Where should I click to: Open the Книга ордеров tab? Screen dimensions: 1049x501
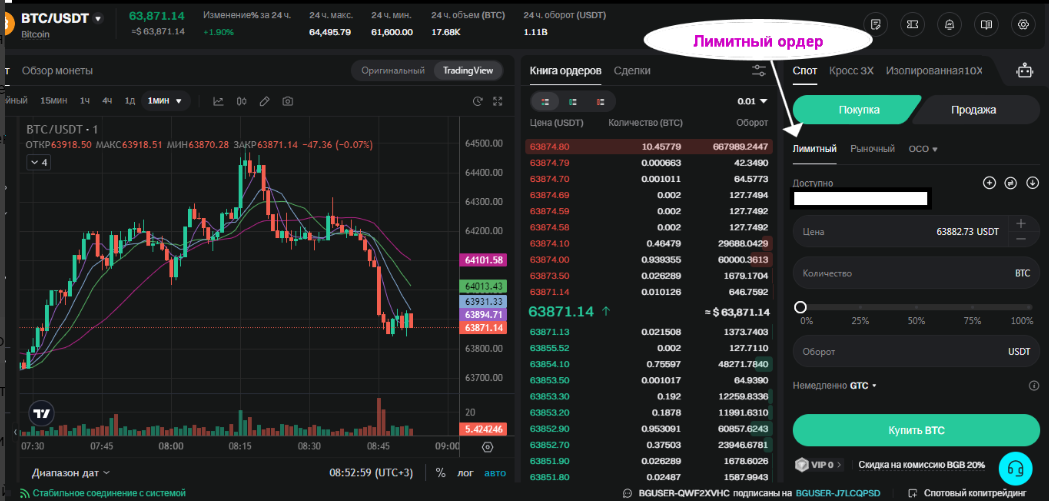pos(565,70)
